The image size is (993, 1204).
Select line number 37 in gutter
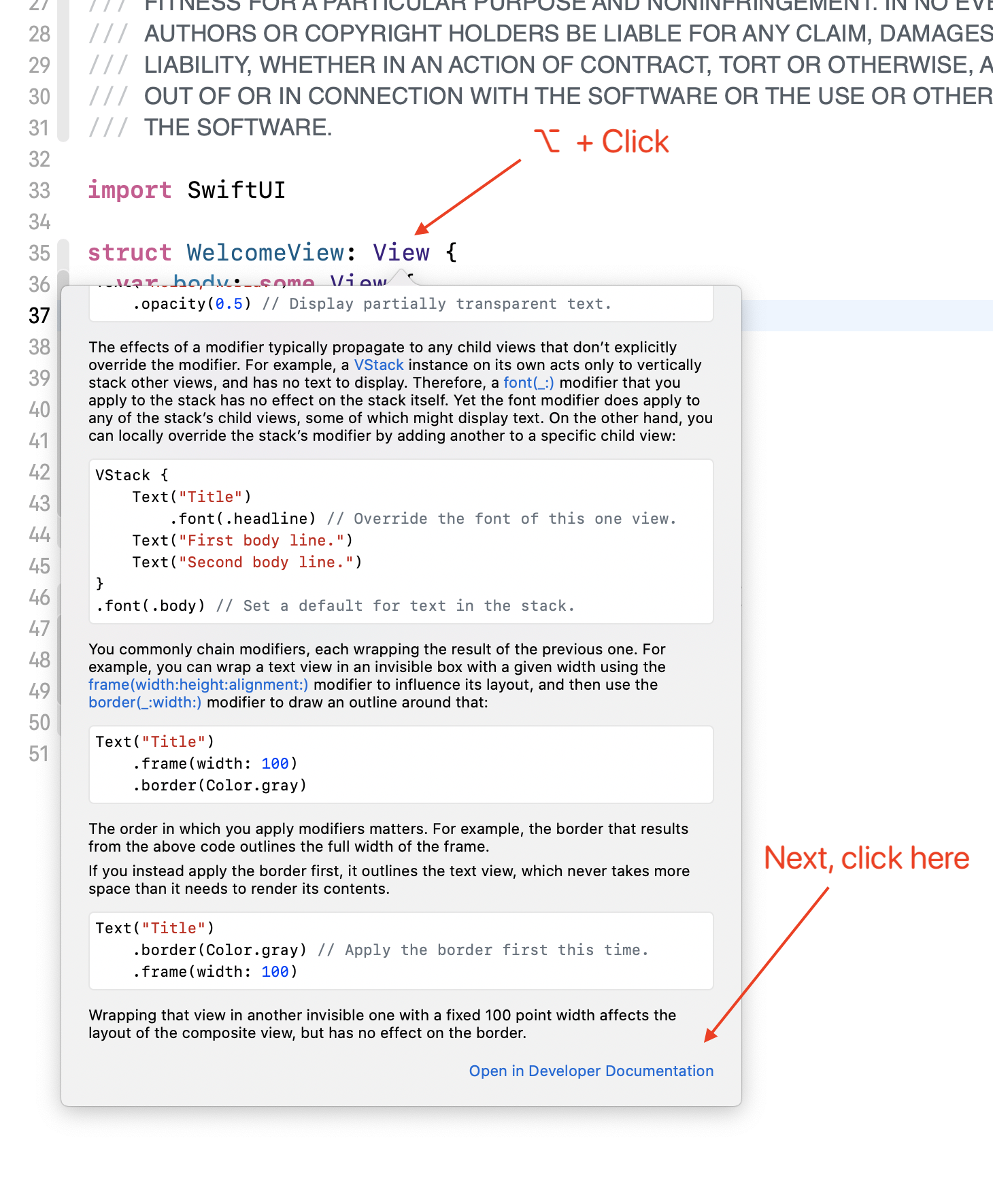click(x=39, y=316)
